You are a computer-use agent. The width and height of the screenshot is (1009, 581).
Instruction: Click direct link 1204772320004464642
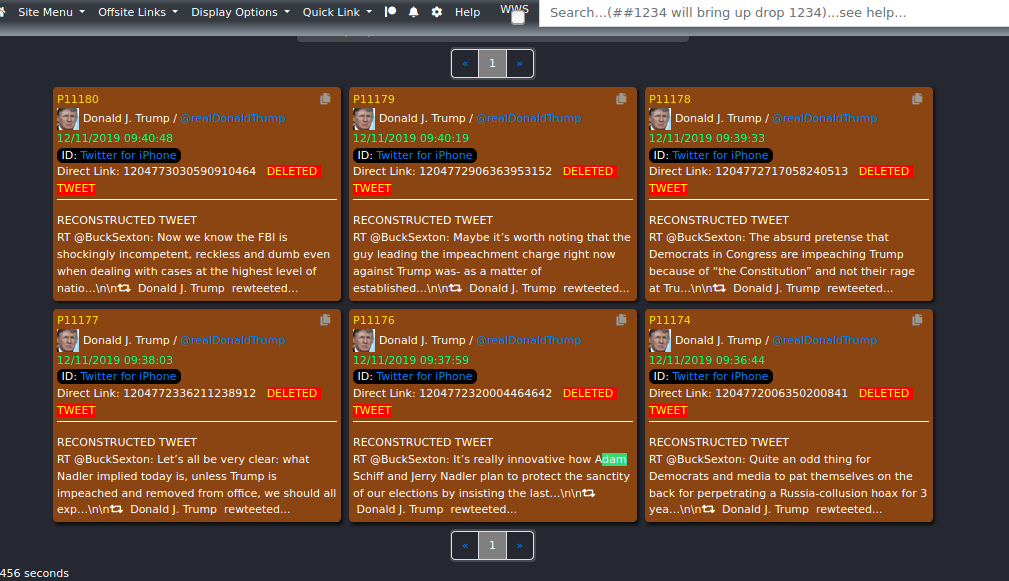tap(485, 393)
